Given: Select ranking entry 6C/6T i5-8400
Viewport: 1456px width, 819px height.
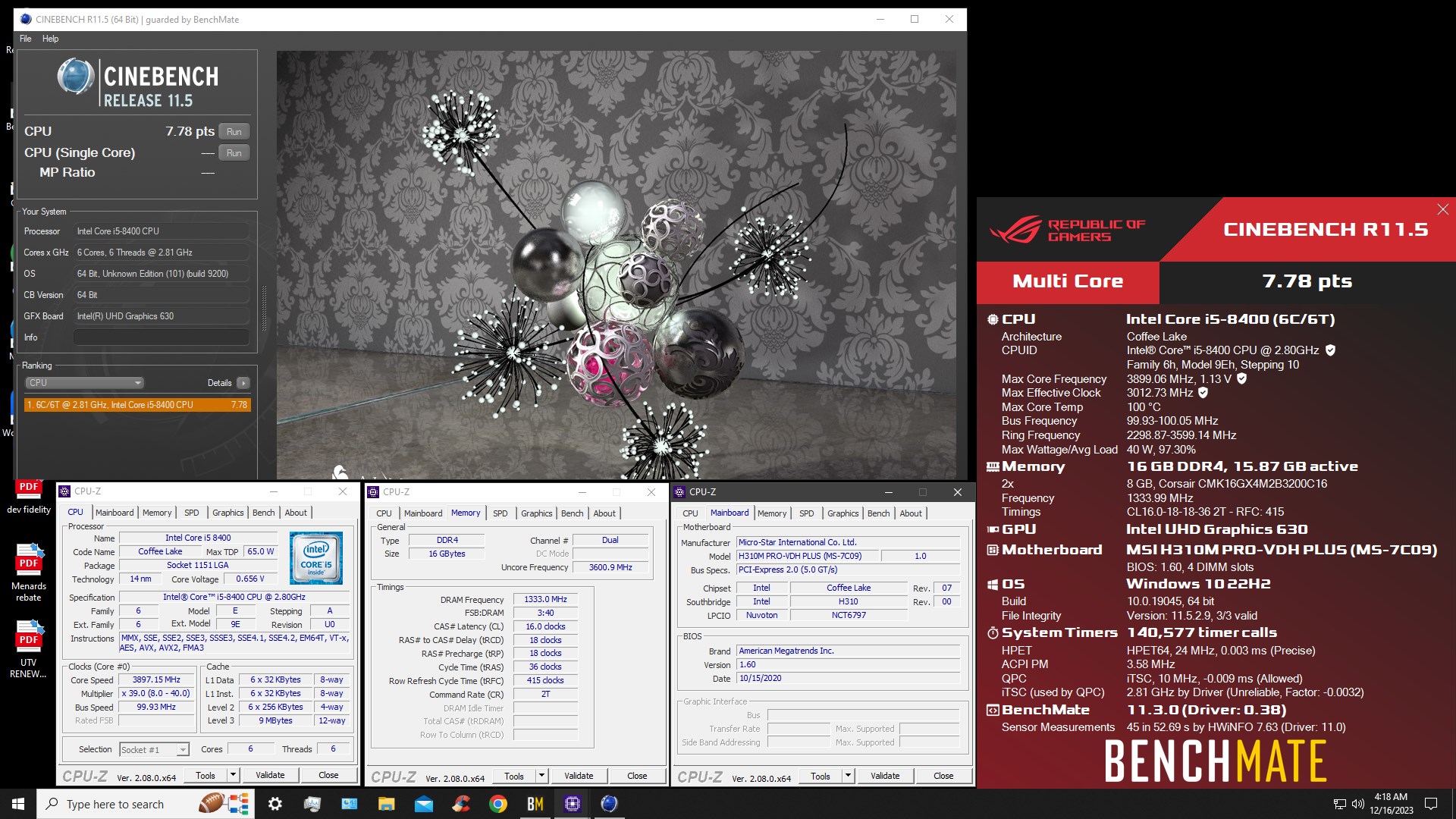Looking at the screenshot, I should 137,405.
